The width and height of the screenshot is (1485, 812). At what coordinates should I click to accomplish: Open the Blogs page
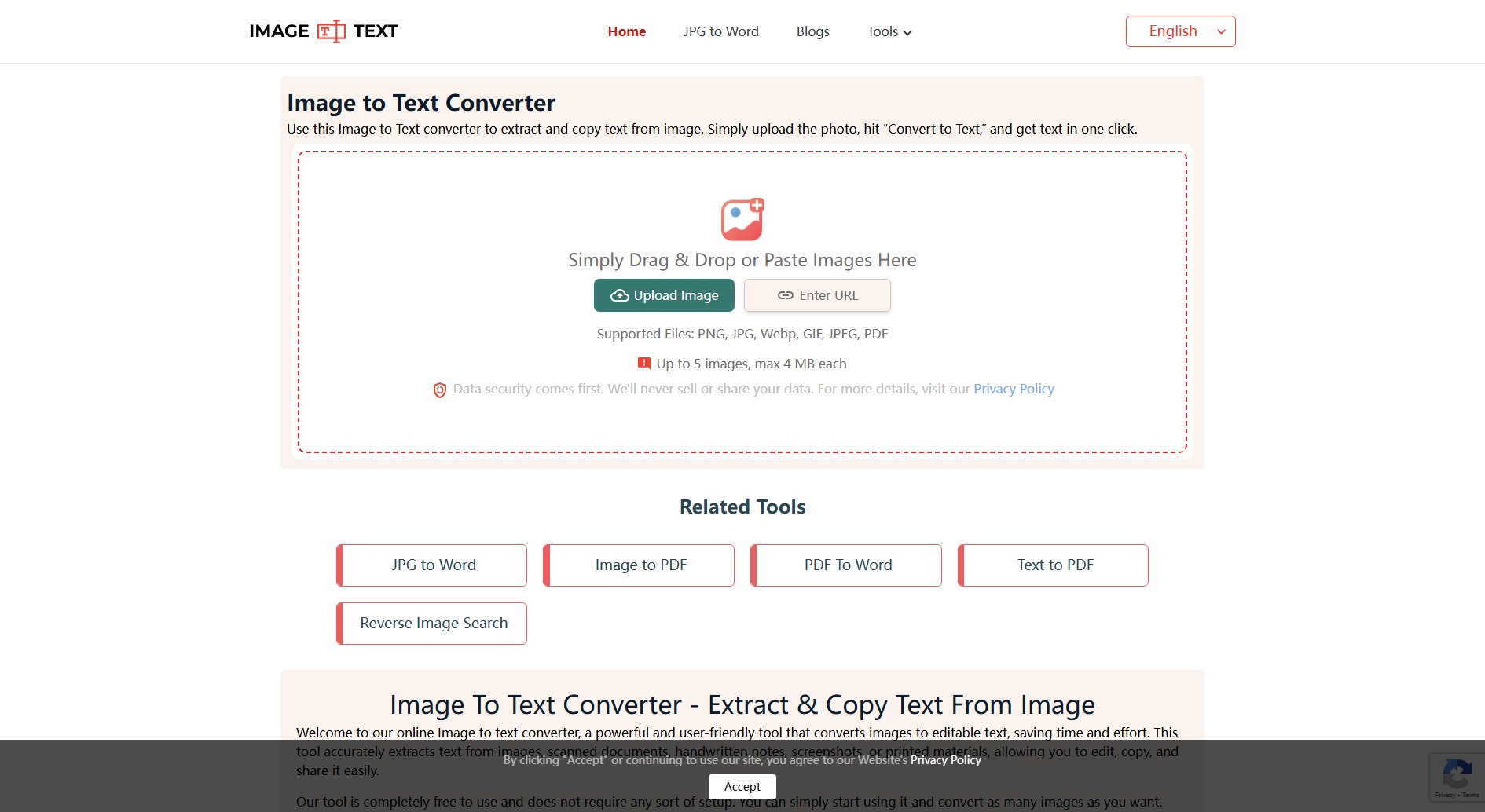coord(812,31)
